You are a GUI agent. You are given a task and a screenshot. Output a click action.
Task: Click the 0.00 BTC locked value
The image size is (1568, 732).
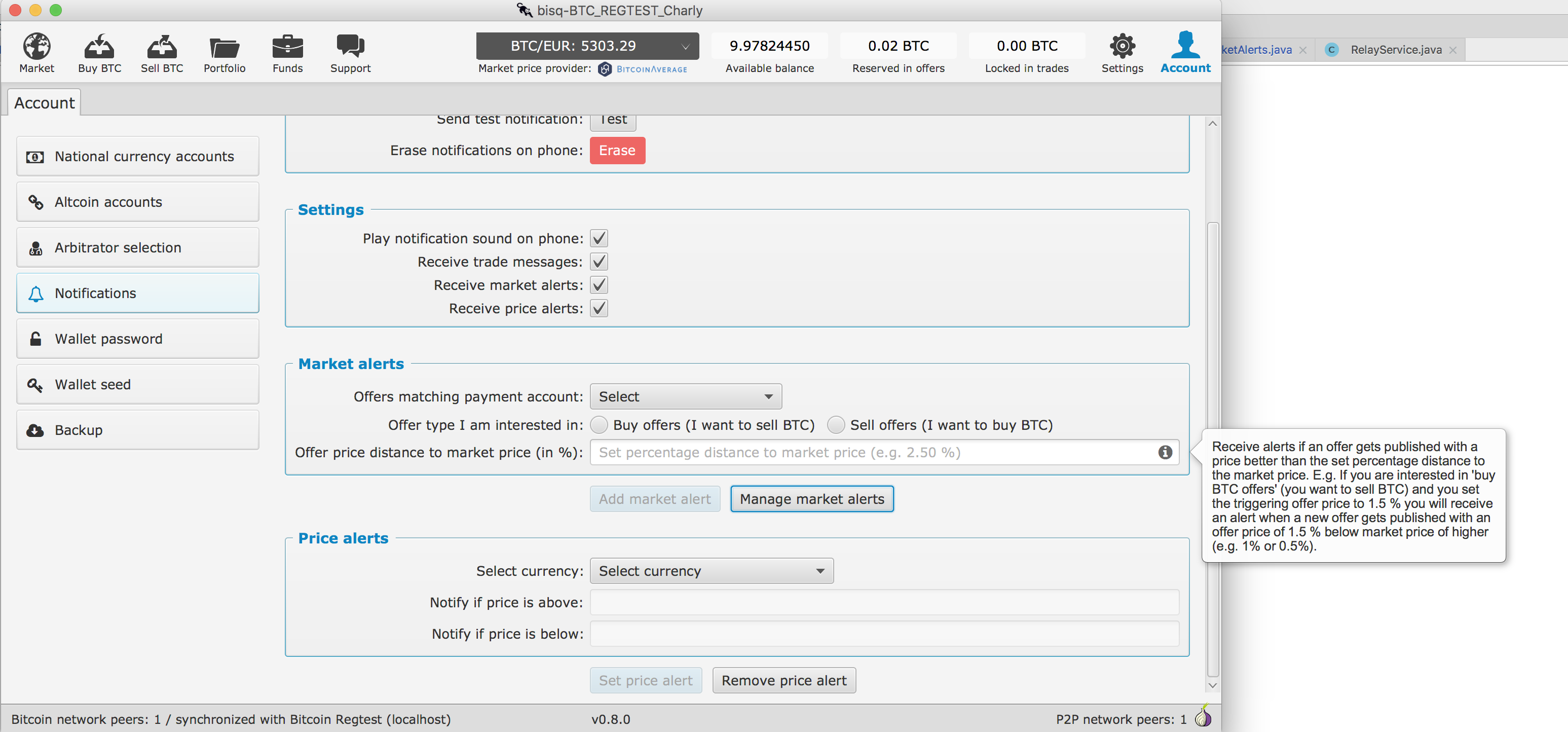point(1027,46)
